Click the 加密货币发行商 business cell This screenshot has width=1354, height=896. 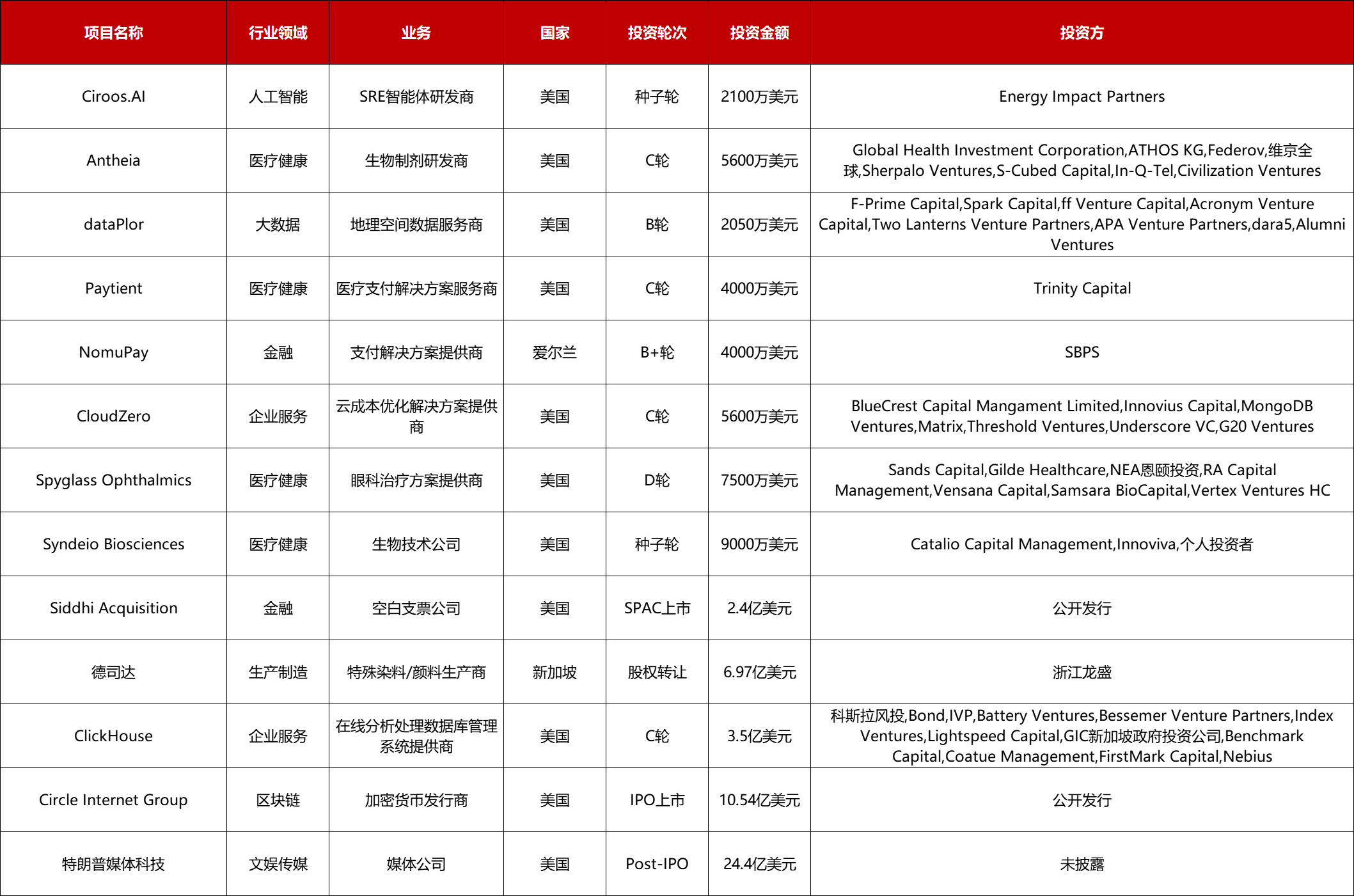(416, 800)
